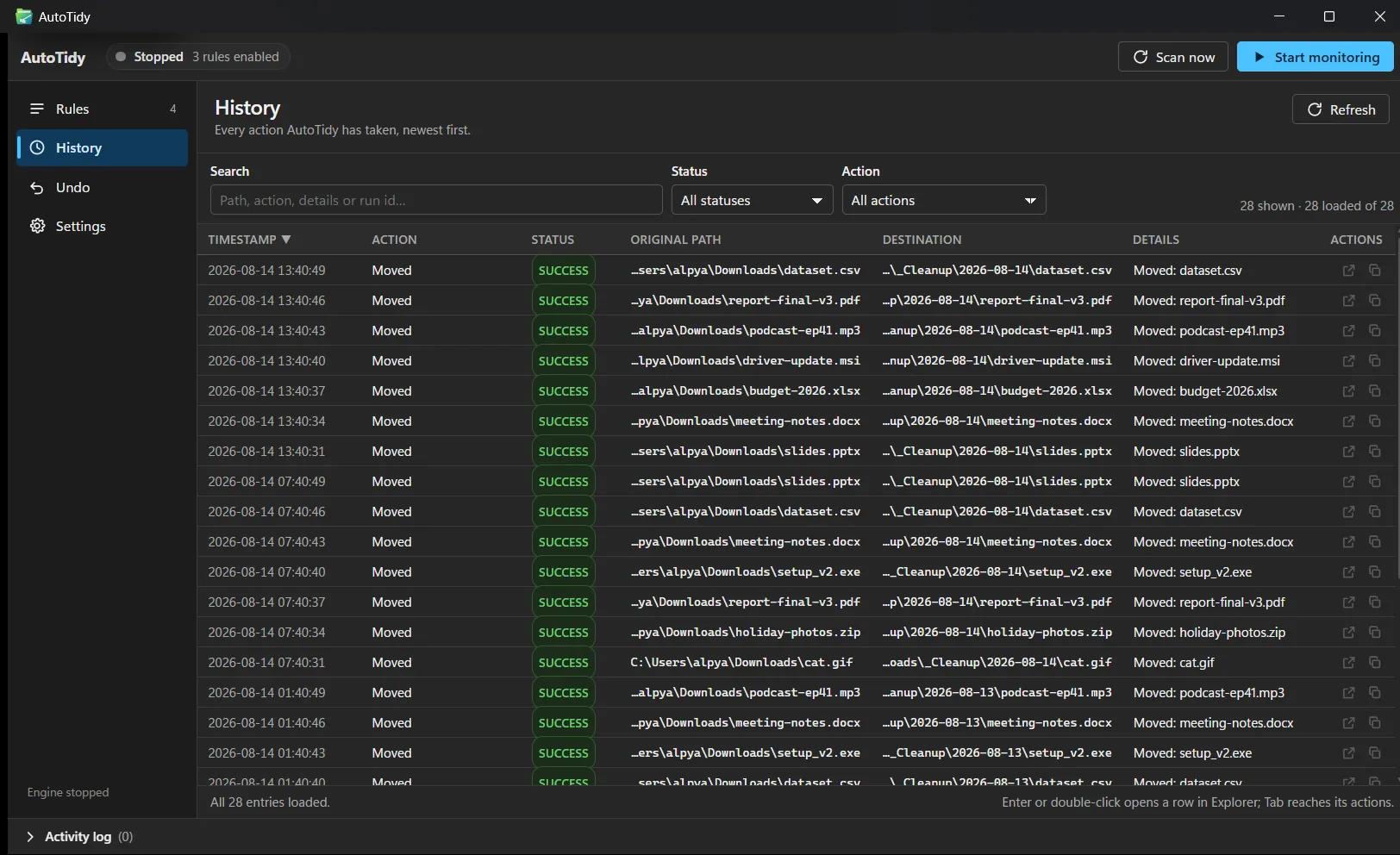Select History in the sidebar
1400x855 pixels.
point(102,148)
